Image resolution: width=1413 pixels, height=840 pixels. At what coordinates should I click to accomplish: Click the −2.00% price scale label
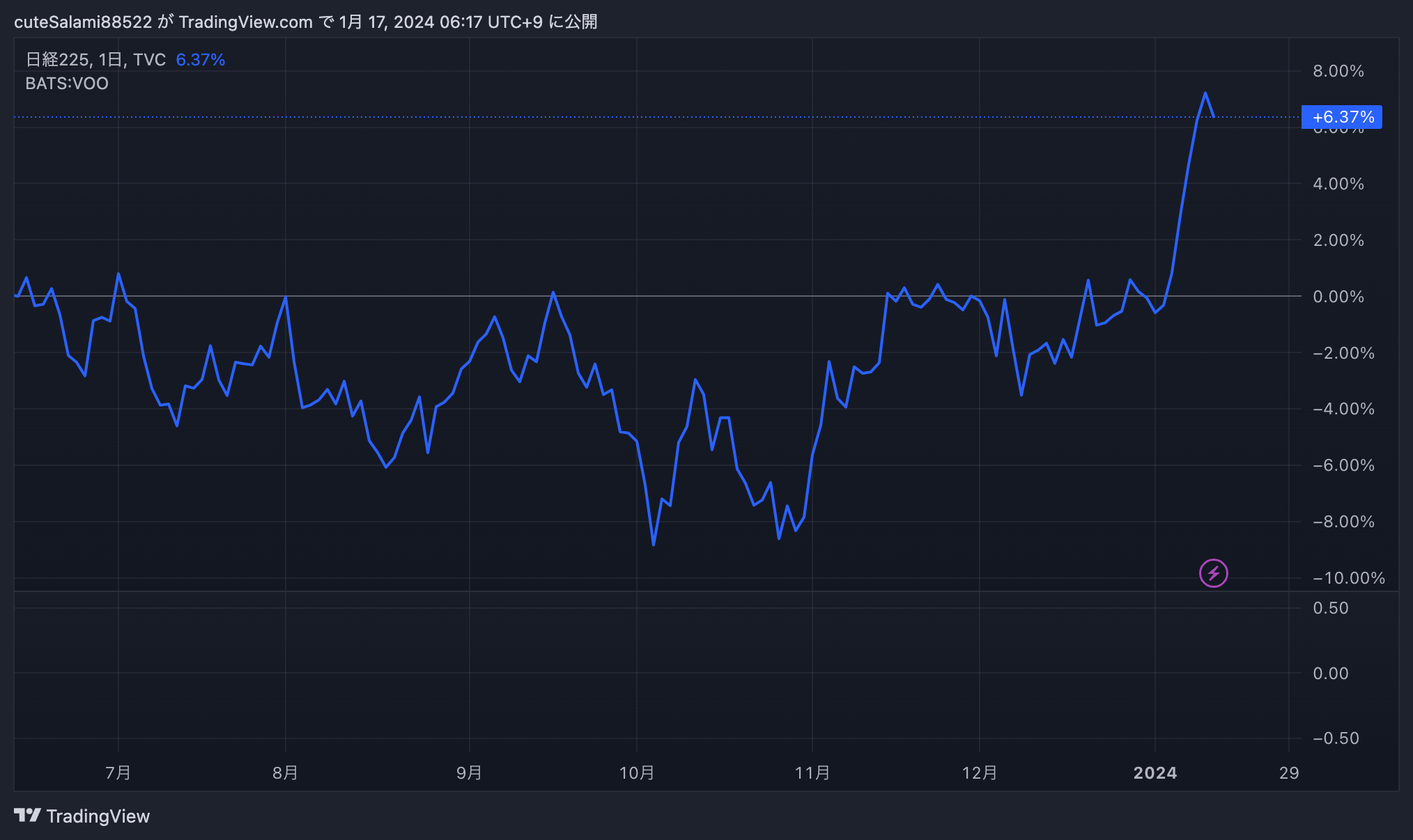(1343, 353)
